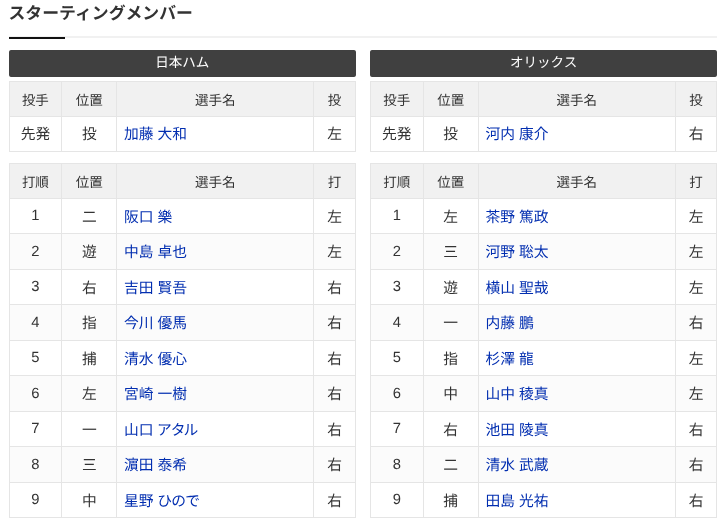Viewport: 727px width, 524px height.
Task: Click the オリックス team header
Action: point(543,63)
